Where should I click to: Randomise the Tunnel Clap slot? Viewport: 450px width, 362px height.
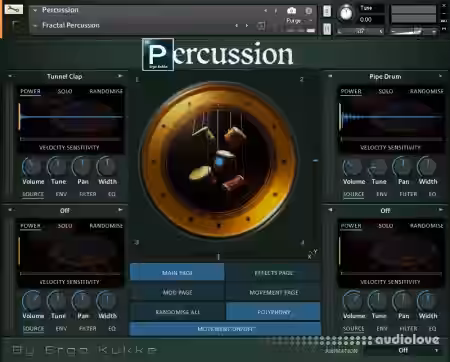tap(106, 91)
